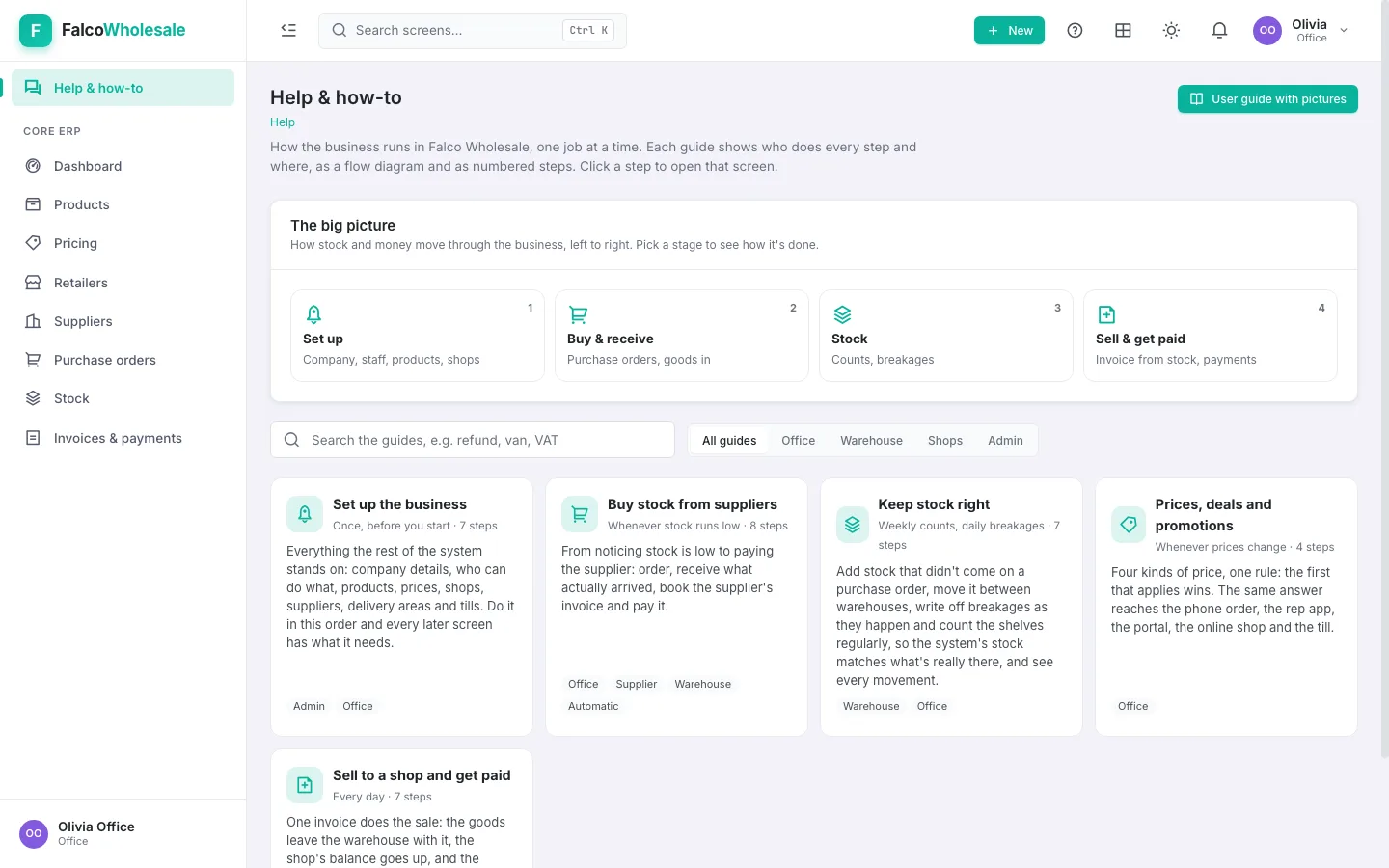Click the Retailers storefront icon in sidebar

(x=33, y=283)
